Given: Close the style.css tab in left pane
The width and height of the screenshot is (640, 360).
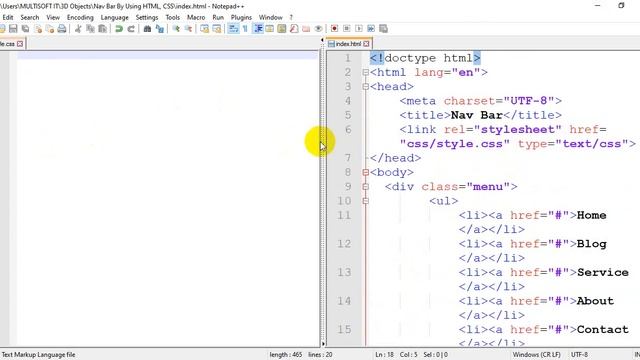Looking at the screenshot, I should point(20,44).
